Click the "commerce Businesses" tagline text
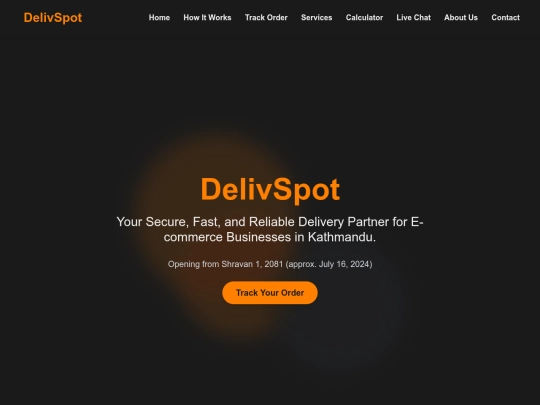 pos(227,237)
